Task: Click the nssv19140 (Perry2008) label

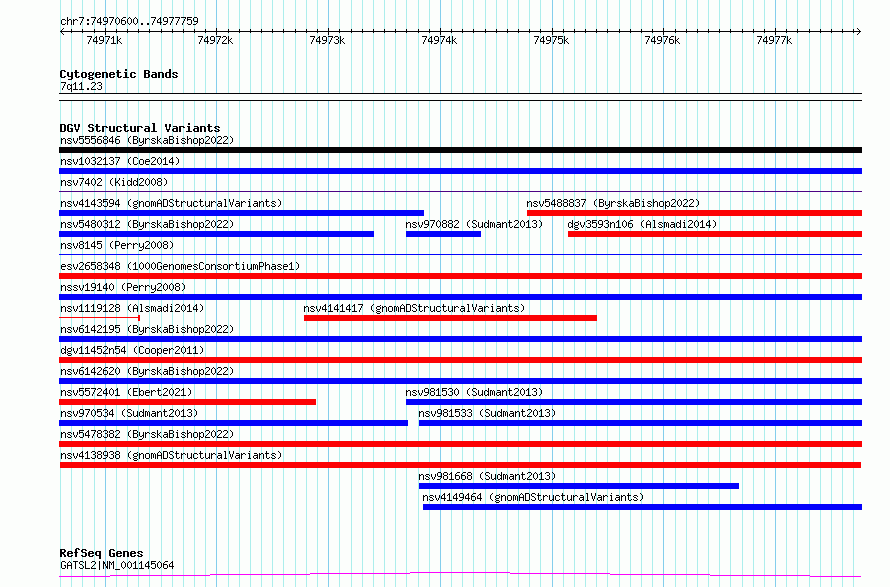Action: click(123, 287)
